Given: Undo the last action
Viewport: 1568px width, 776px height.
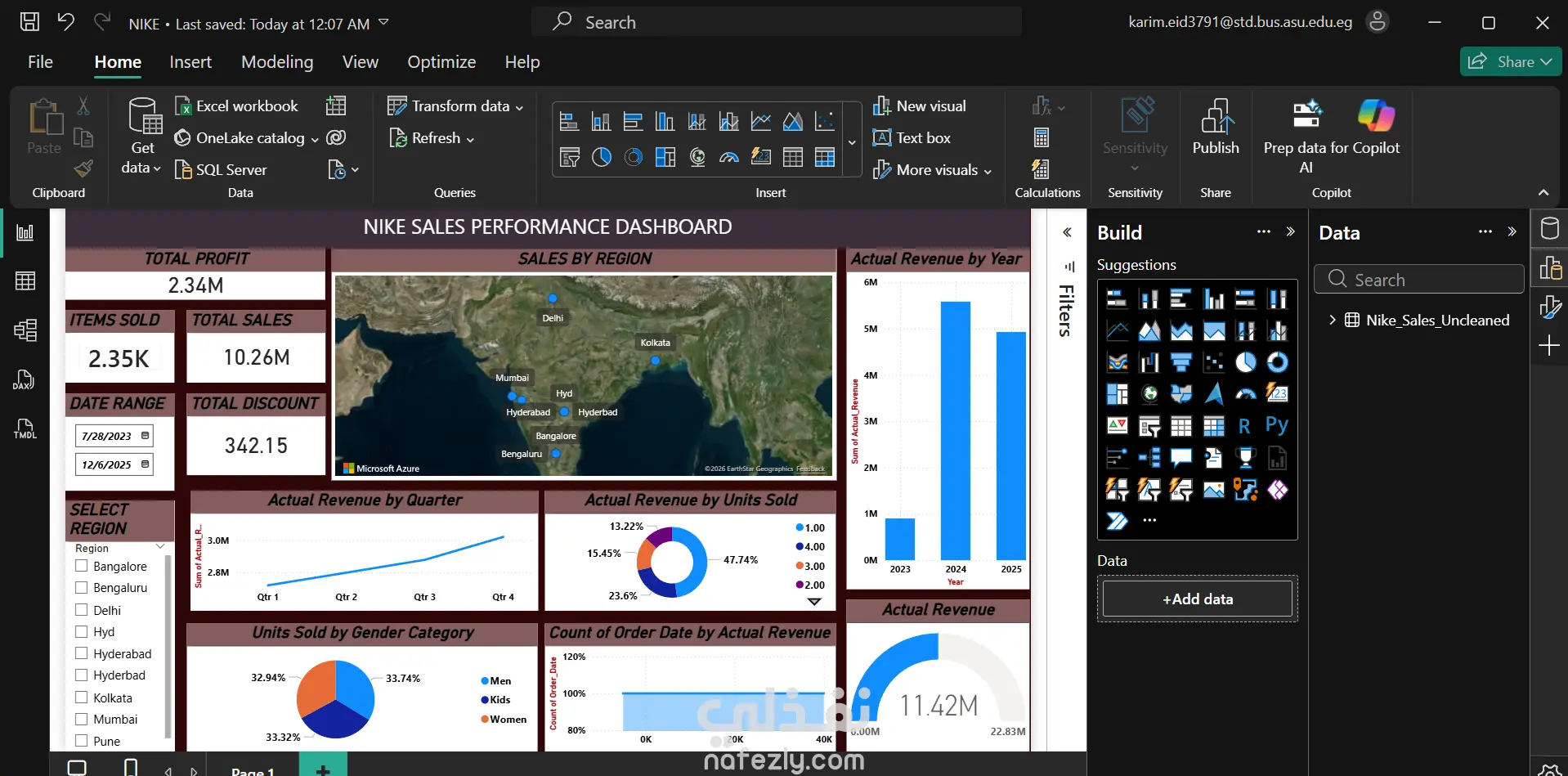Looking at the screenshot, I should coord(65,22).
